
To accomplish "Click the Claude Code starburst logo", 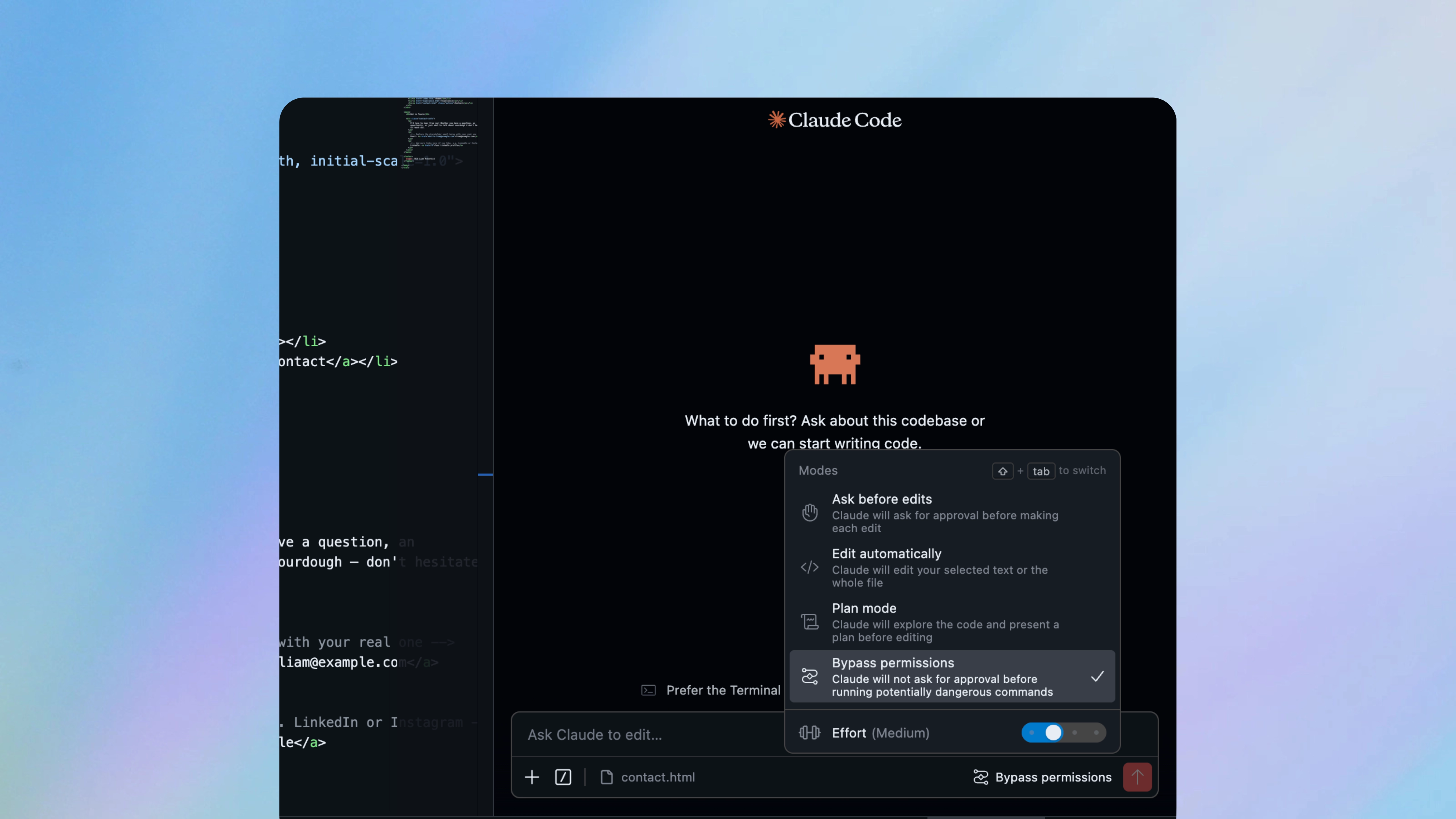I will coord(777,120).
